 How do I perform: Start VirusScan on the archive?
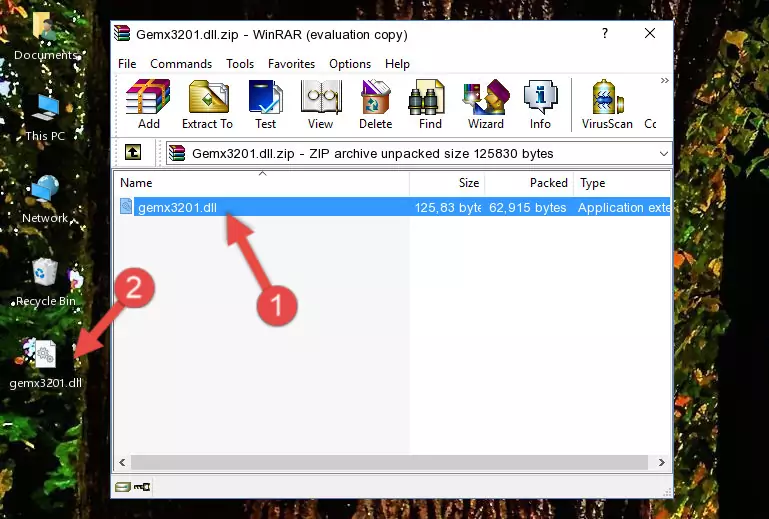click(x=607, y=104)
